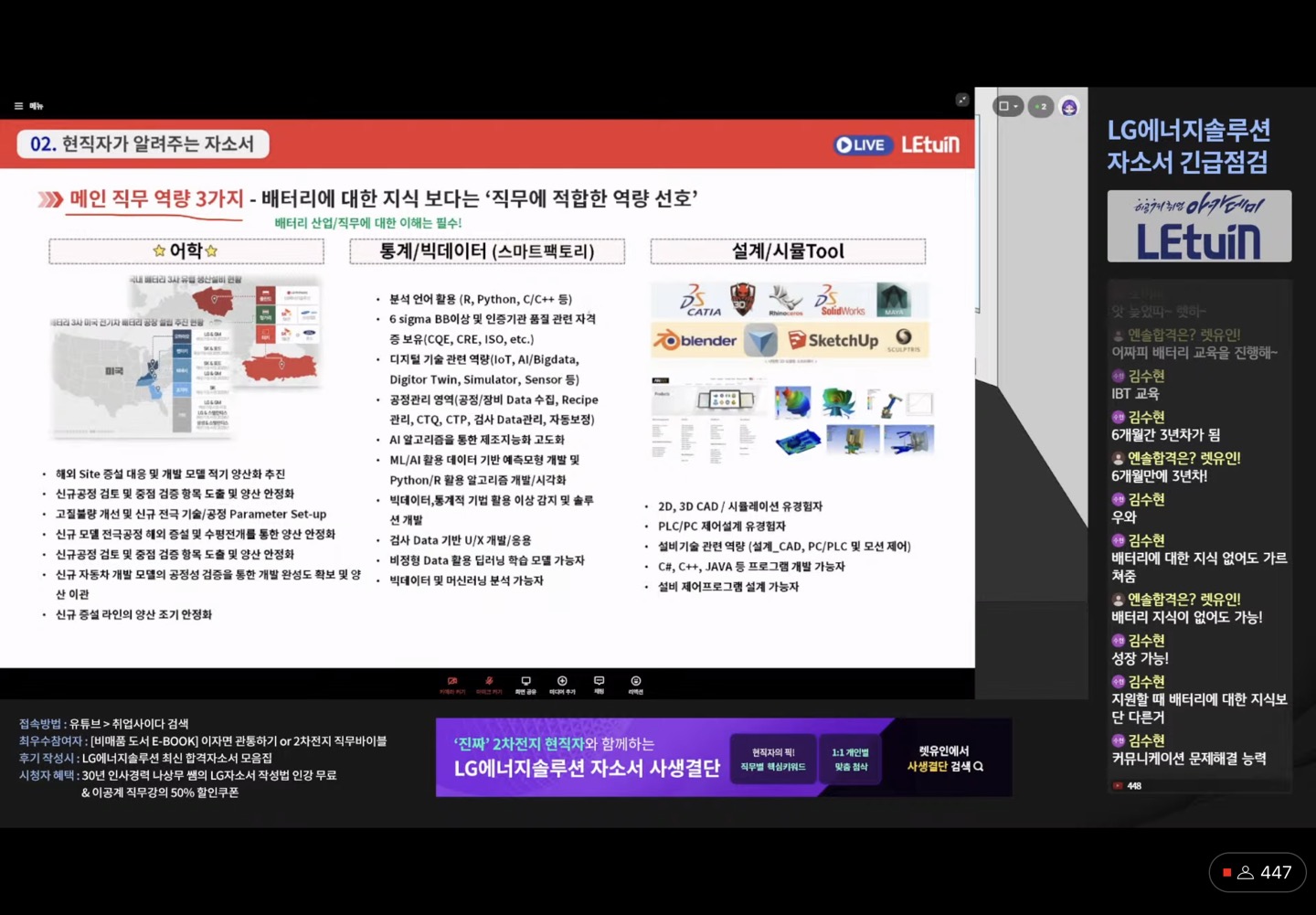Click the 사생결단 검색 magnifier icon
The height and width of the screenshot is (915, 1316).
(x=979, y=767)
